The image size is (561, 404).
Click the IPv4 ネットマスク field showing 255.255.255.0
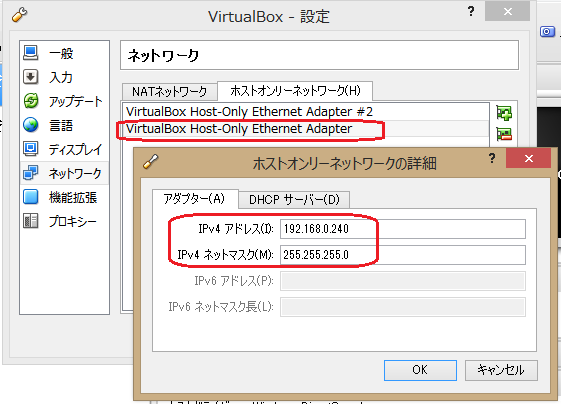[x=403, y=255]
